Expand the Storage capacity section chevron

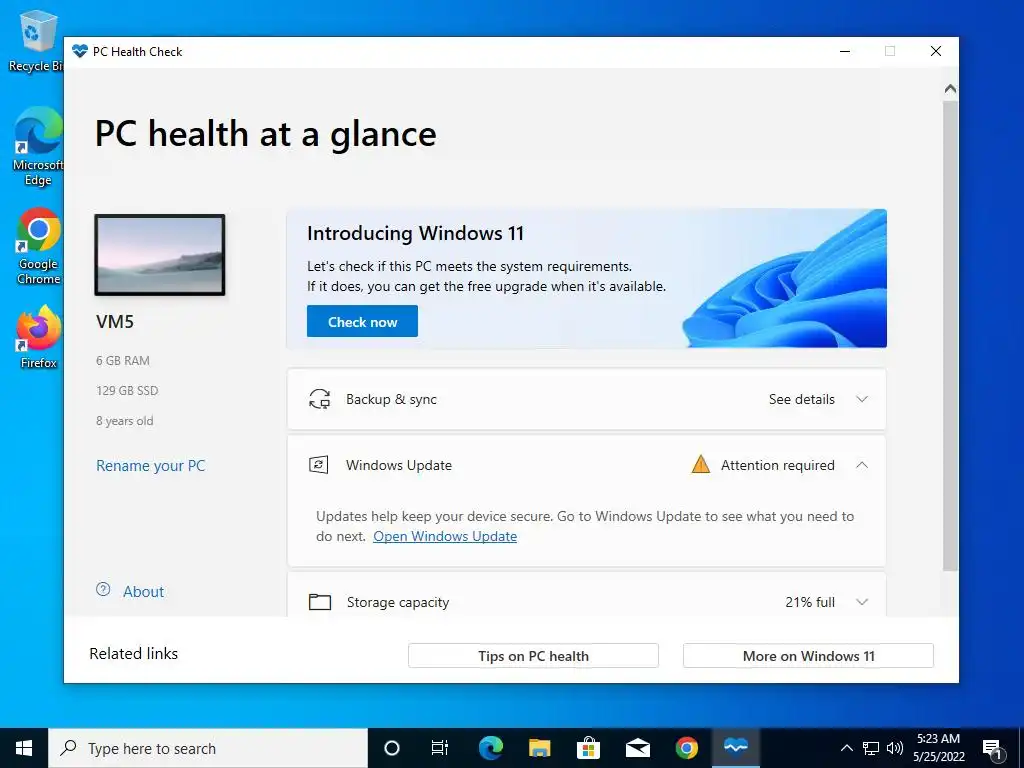click(862, 601)
